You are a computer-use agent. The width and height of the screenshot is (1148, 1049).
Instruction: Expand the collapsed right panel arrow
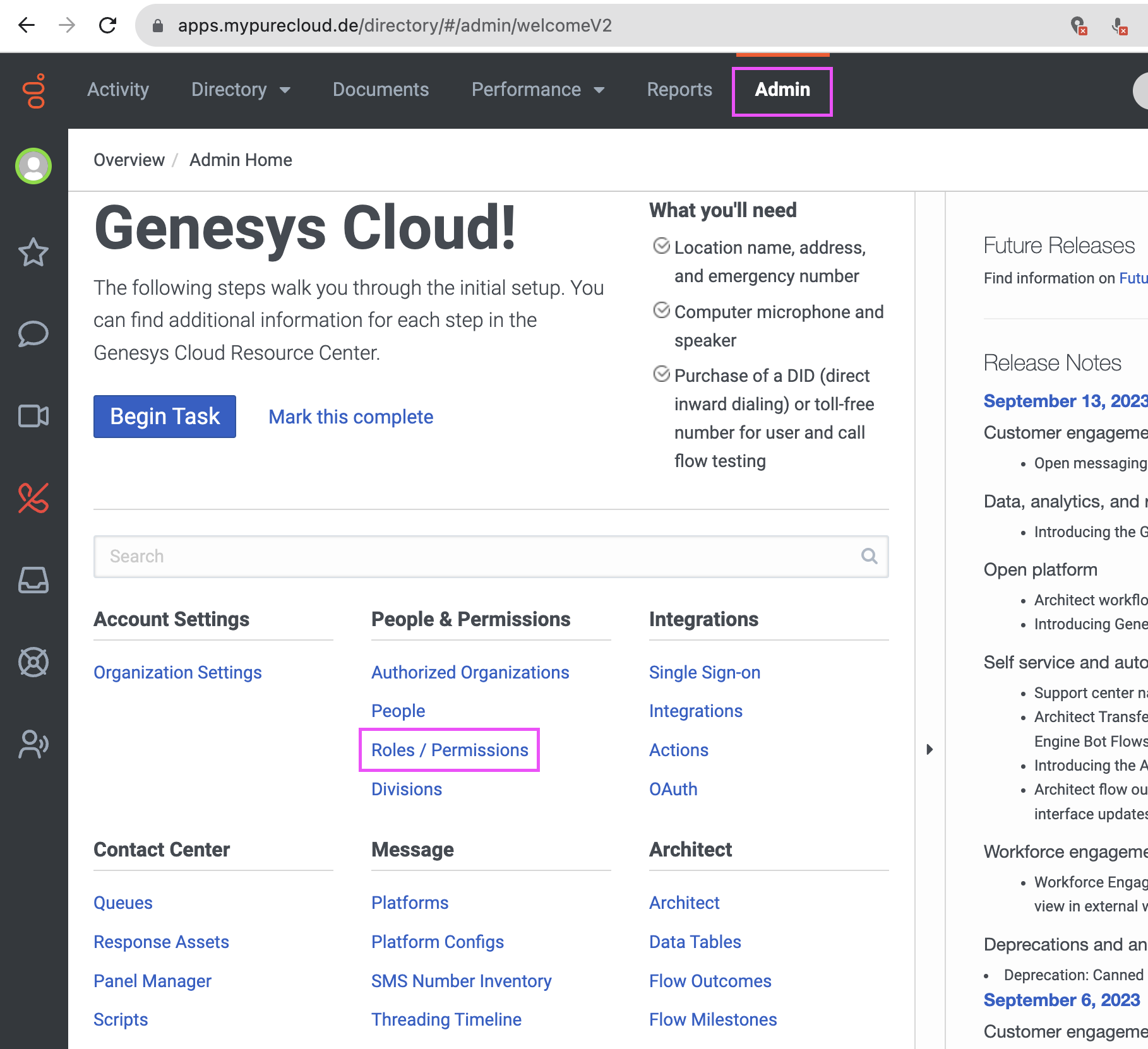[928, 749]
